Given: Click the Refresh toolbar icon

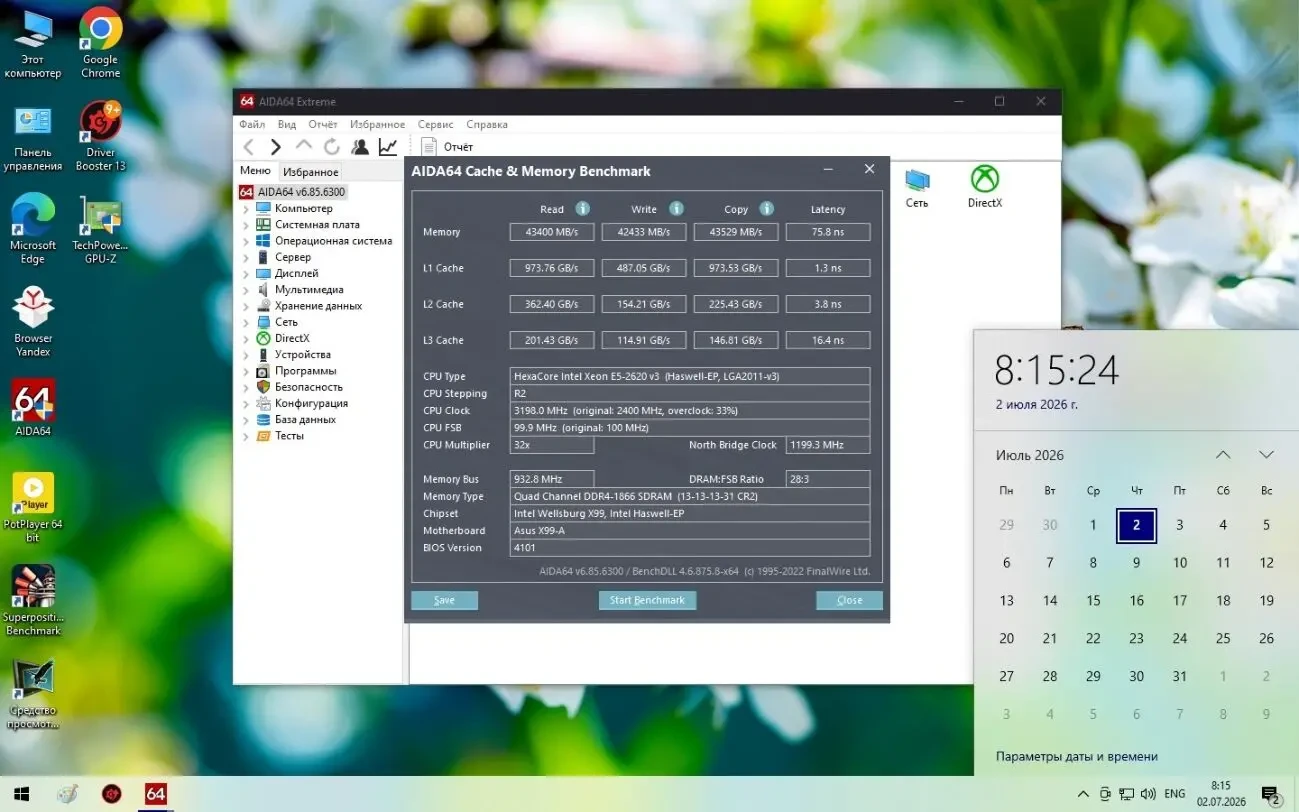Looking at the screenshot, I should (331, 147).
